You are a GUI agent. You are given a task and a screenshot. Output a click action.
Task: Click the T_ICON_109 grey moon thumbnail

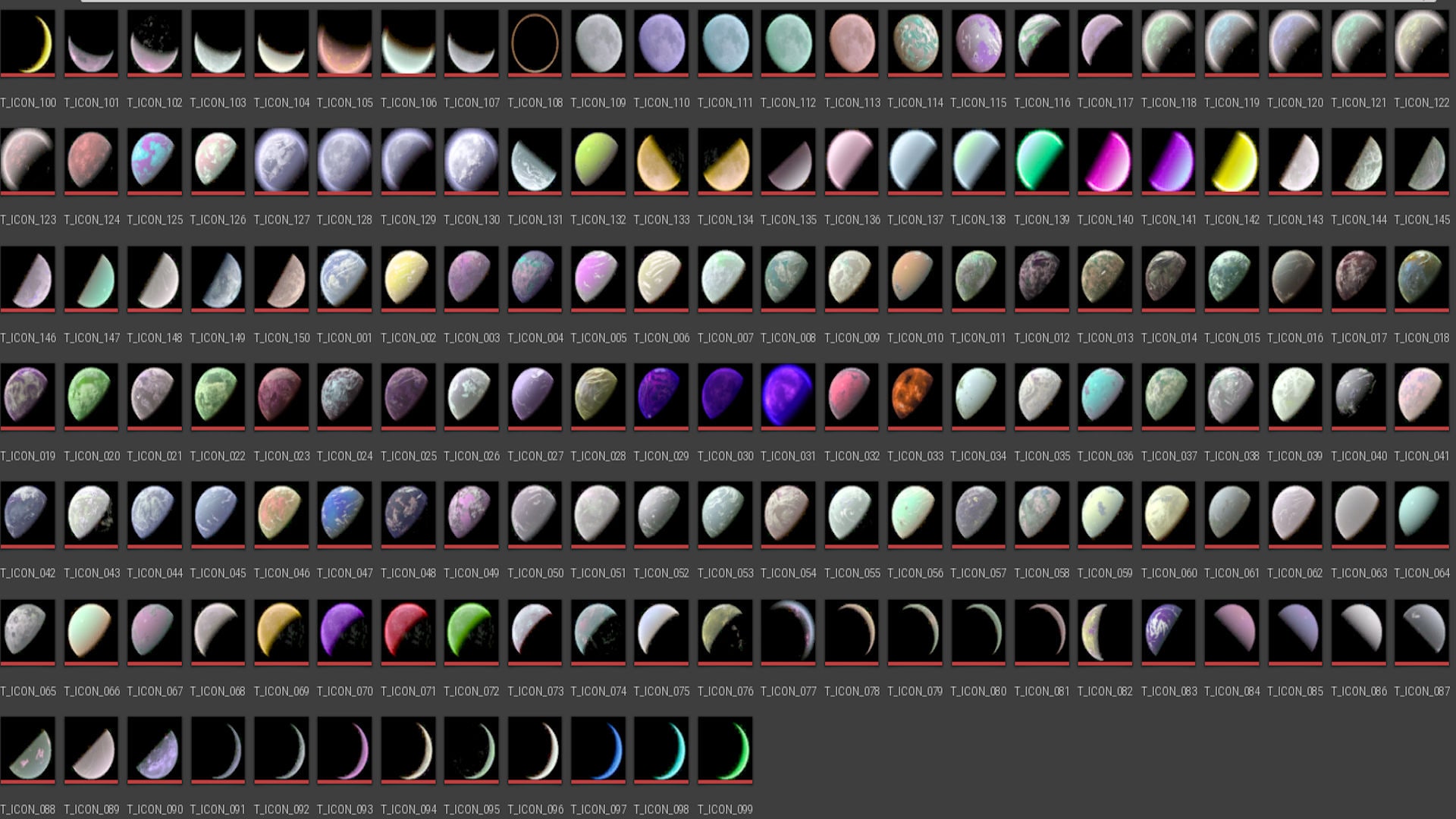tap(598, 42)
